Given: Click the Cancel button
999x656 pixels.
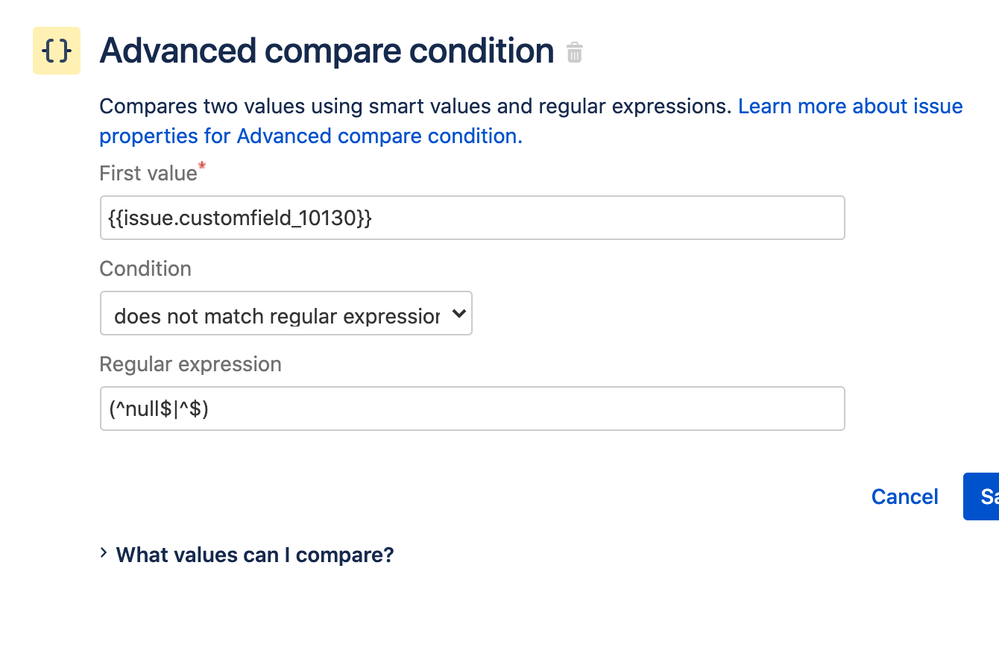Looking at the screenshot, I should (905, 496).
